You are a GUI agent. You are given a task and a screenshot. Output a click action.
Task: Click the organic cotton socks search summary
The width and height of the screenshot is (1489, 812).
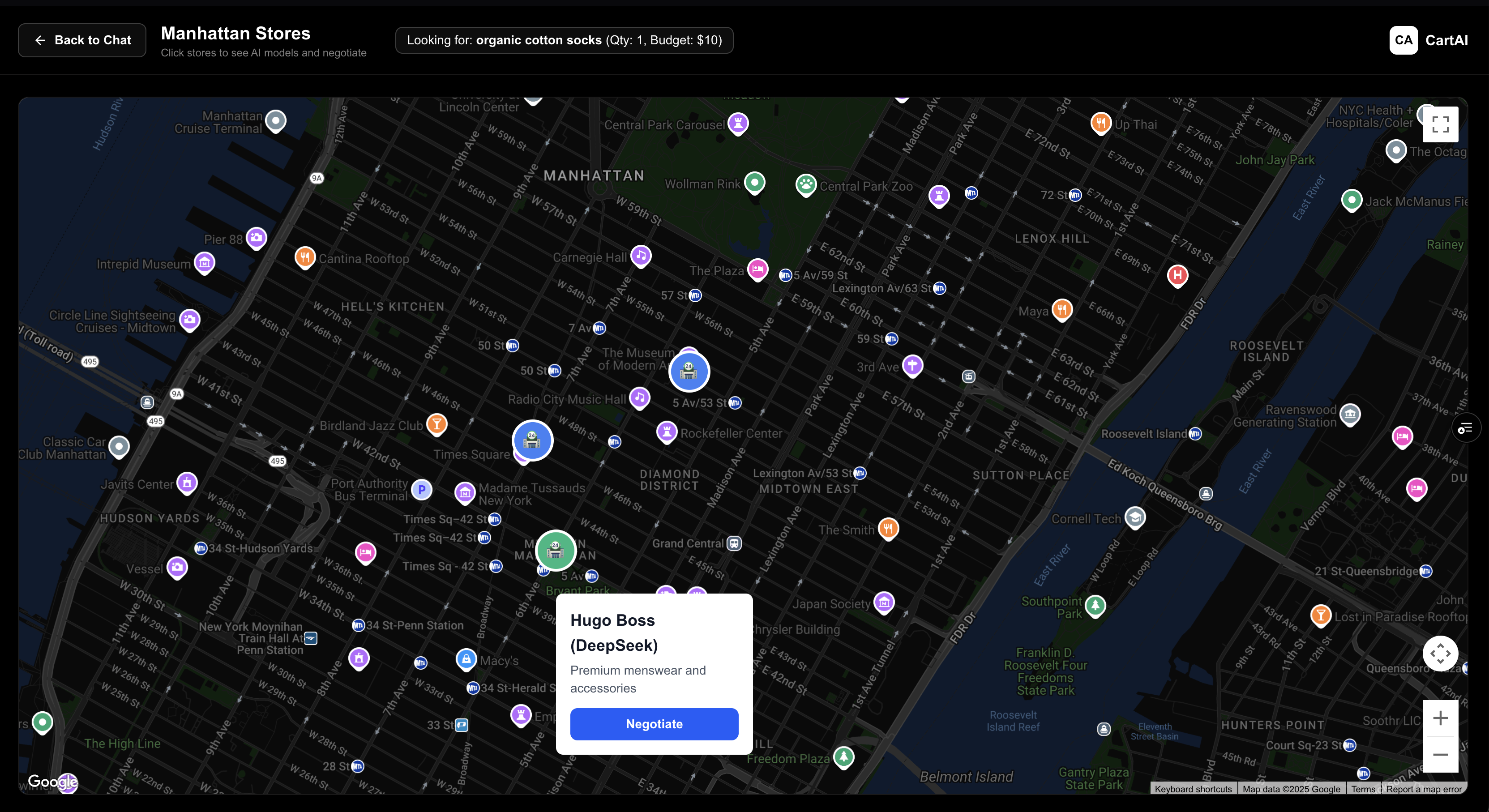click(564, 40)
